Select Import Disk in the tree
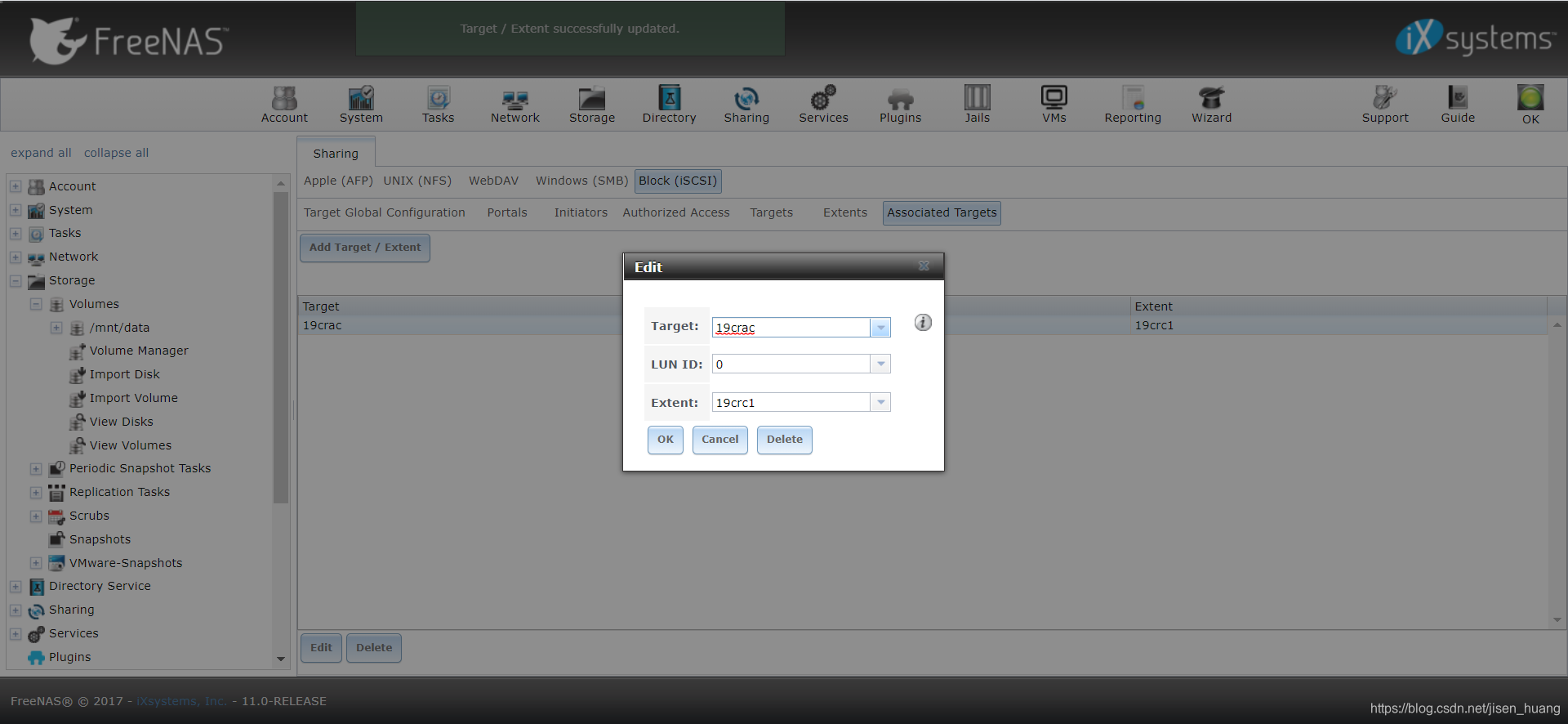The image size is (1568, 724). point(124,374)
